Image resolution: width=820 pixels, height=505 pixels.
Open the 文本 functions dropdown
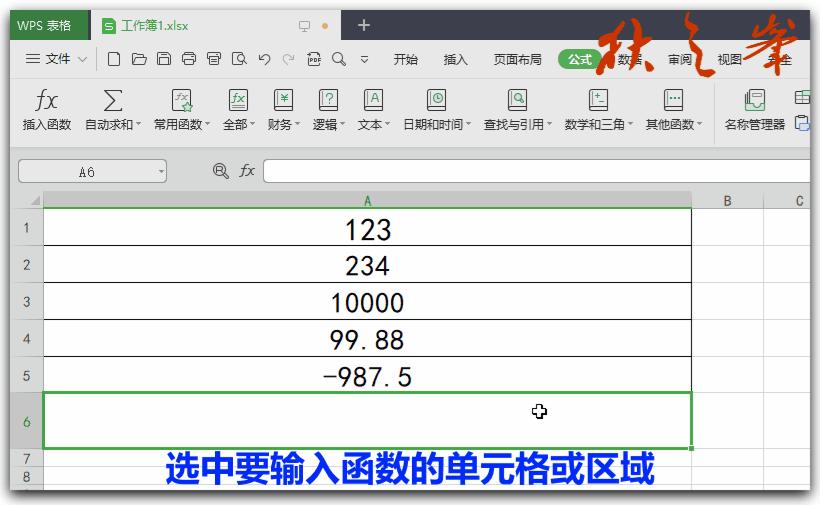pos(373,109)
